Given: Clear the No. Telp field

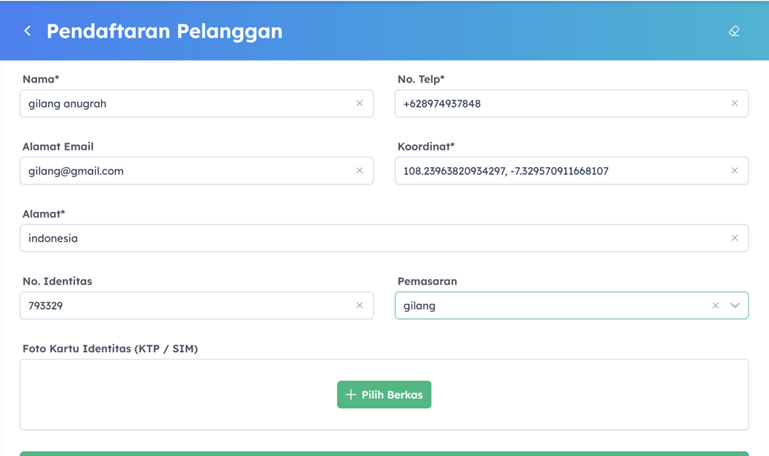Looking at the screenshot, I should [734, 103].
